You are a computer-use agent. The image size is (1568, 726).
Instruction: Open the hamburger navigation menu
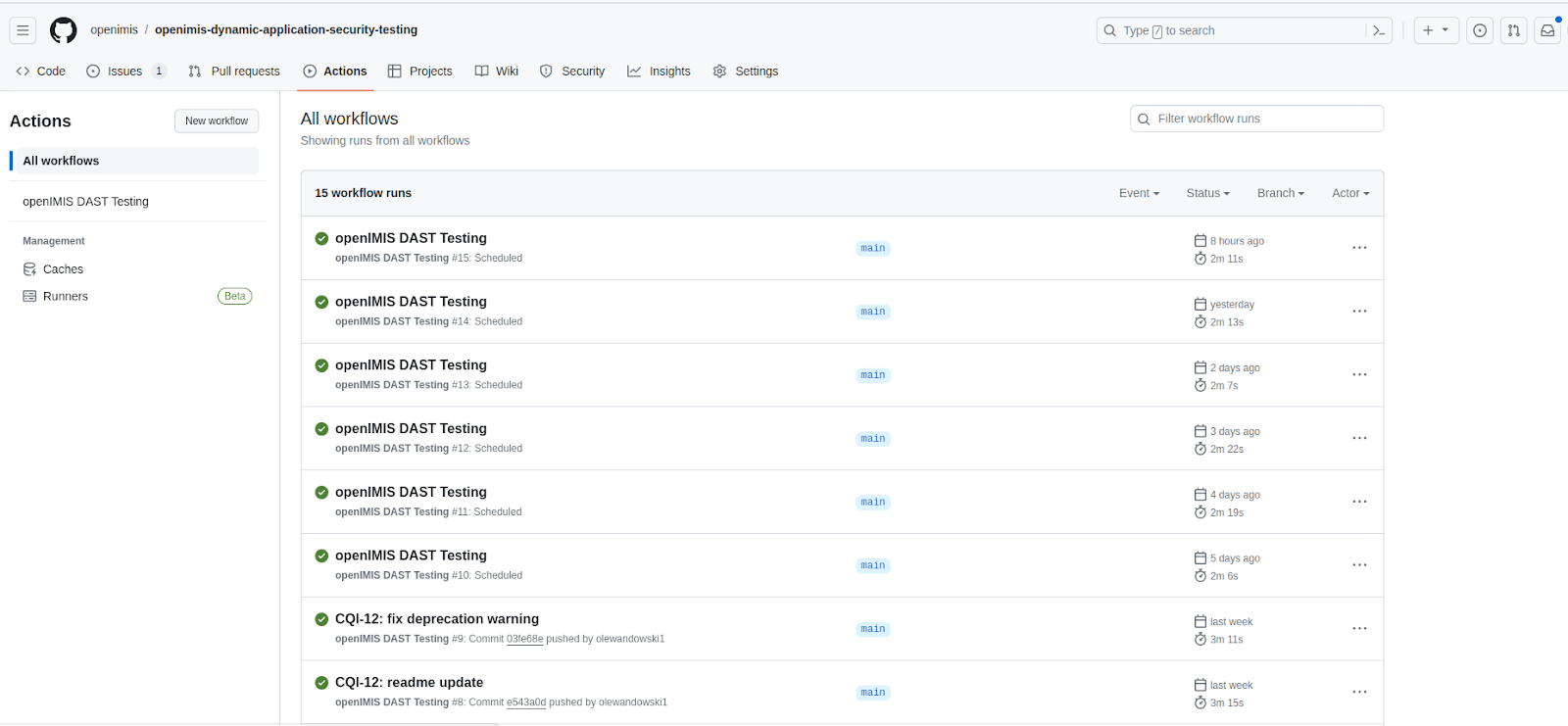pyautogui.click(x=23, y=30)
